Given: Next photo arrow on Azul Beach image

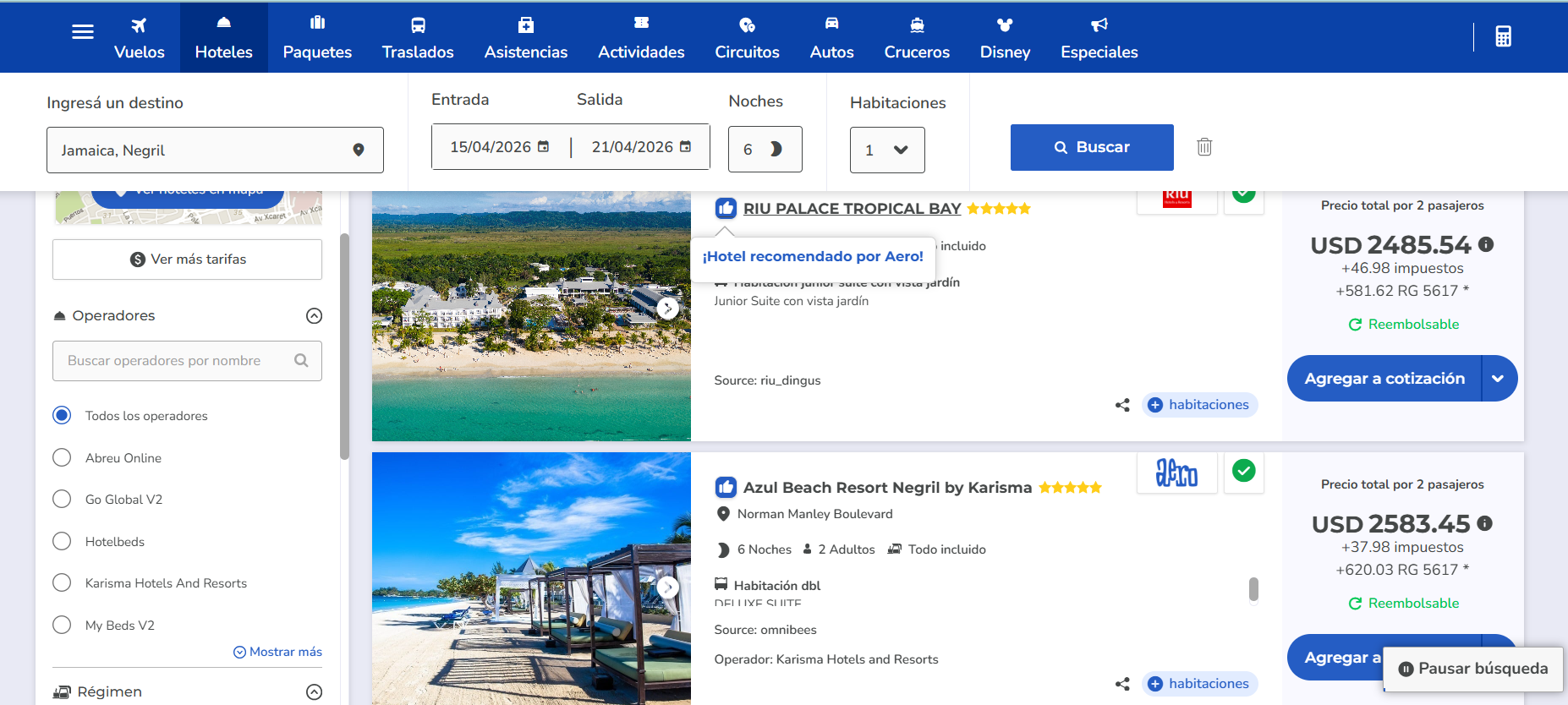Looking at the screenshot, I should (x=667, y=587).
